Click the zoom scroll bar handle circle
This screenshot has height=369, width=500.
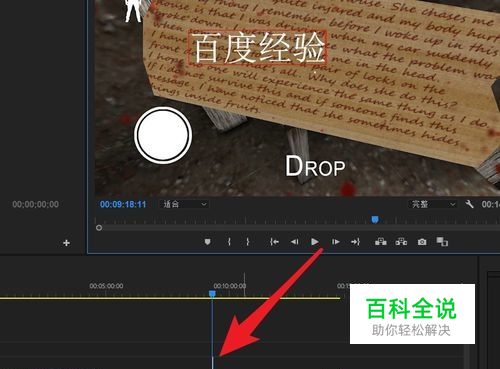tap(99, 228)
